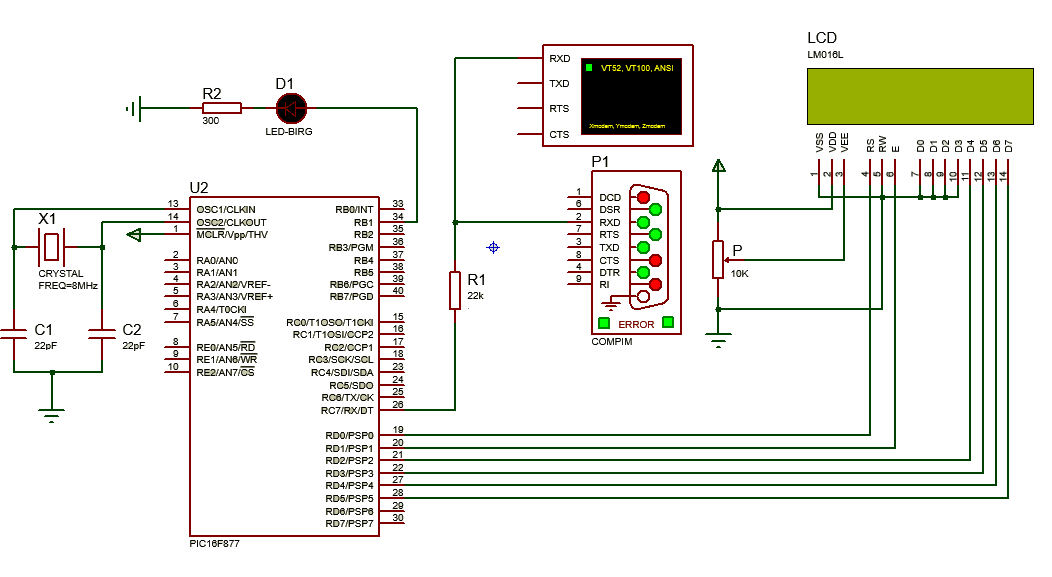Click the P1 reference label
Viewport: 1052px width, 577px height.
pyautogui.click(x=600, y=162)
